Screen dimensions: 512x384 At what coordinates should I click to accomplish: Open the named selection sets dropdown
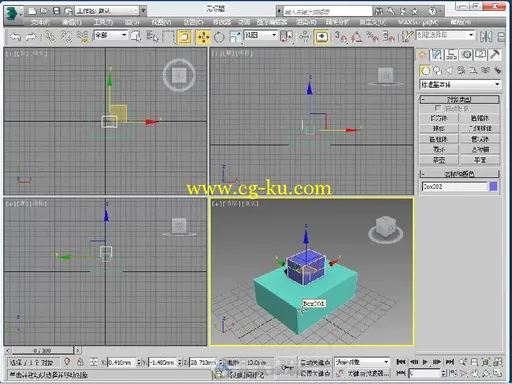tap(445, 35)
